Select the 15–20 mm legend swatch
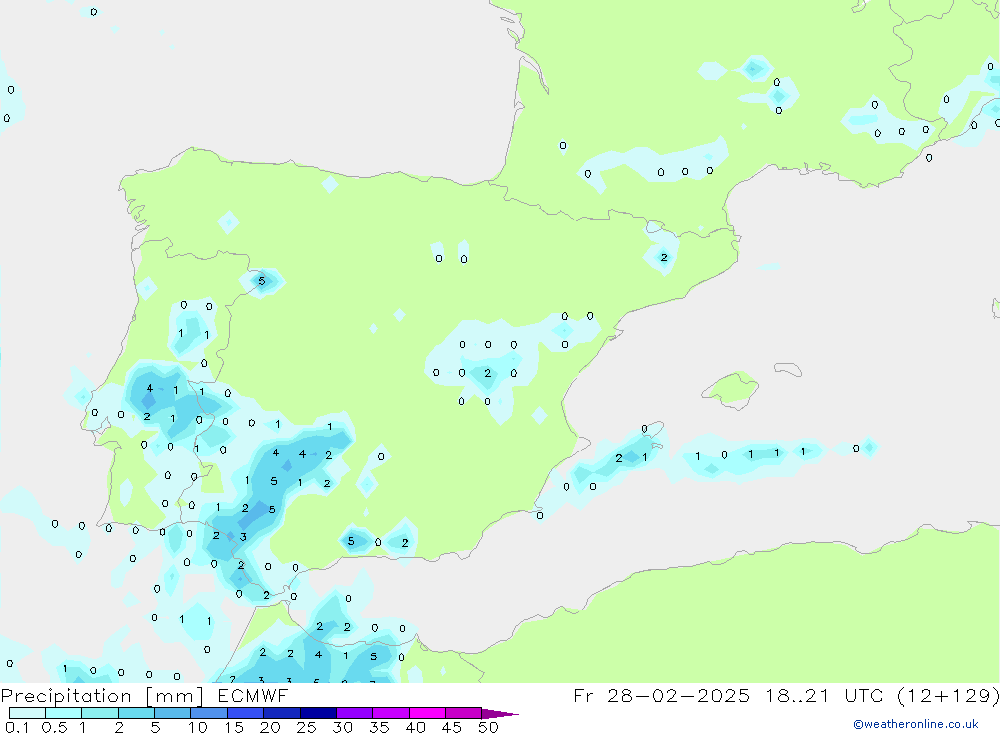1000x733 pixels. (246, 713)
